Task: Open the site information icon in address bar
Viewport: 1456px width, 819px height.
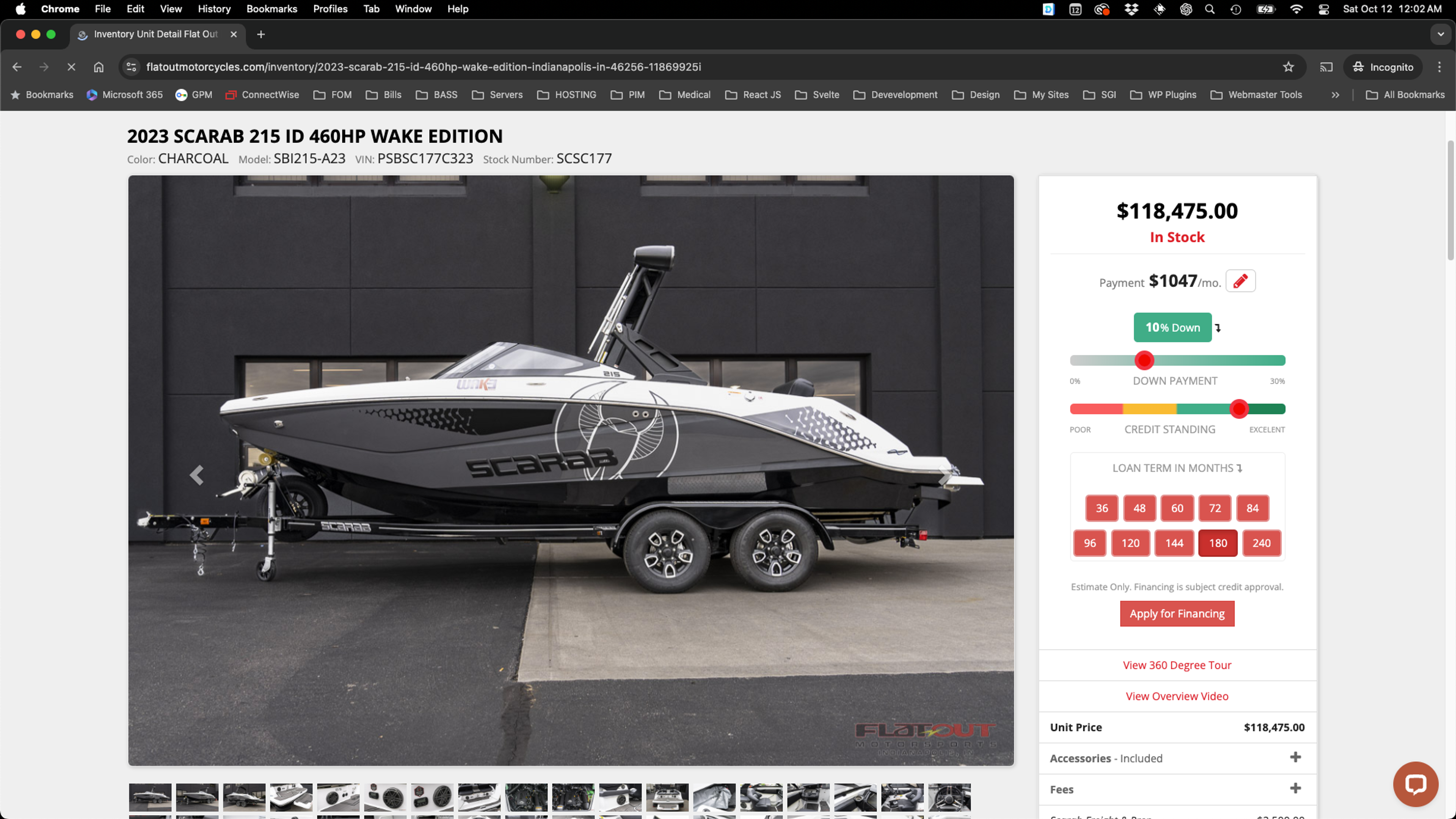Action: coord(131,67)
